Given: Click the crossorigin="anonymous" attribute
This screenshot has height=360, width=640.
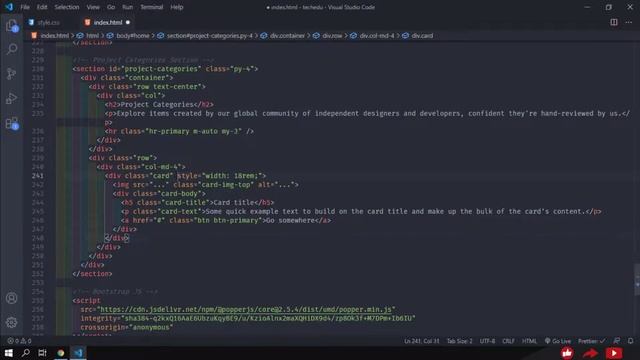Looking at the screenshot, I should (x=127, y=327).
